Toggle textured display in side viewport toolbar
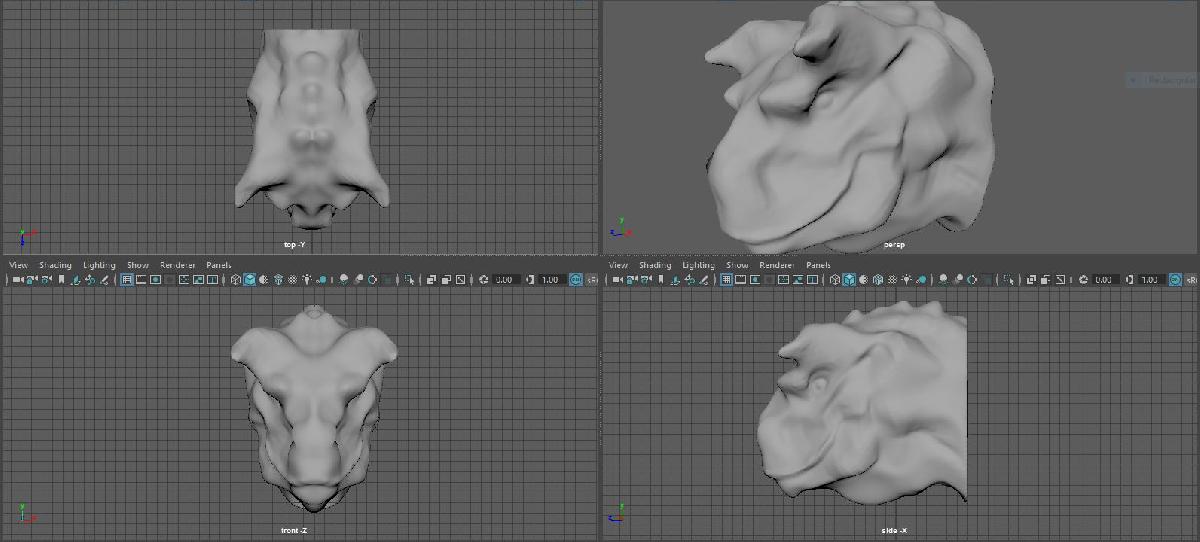 tap(893, 279)
